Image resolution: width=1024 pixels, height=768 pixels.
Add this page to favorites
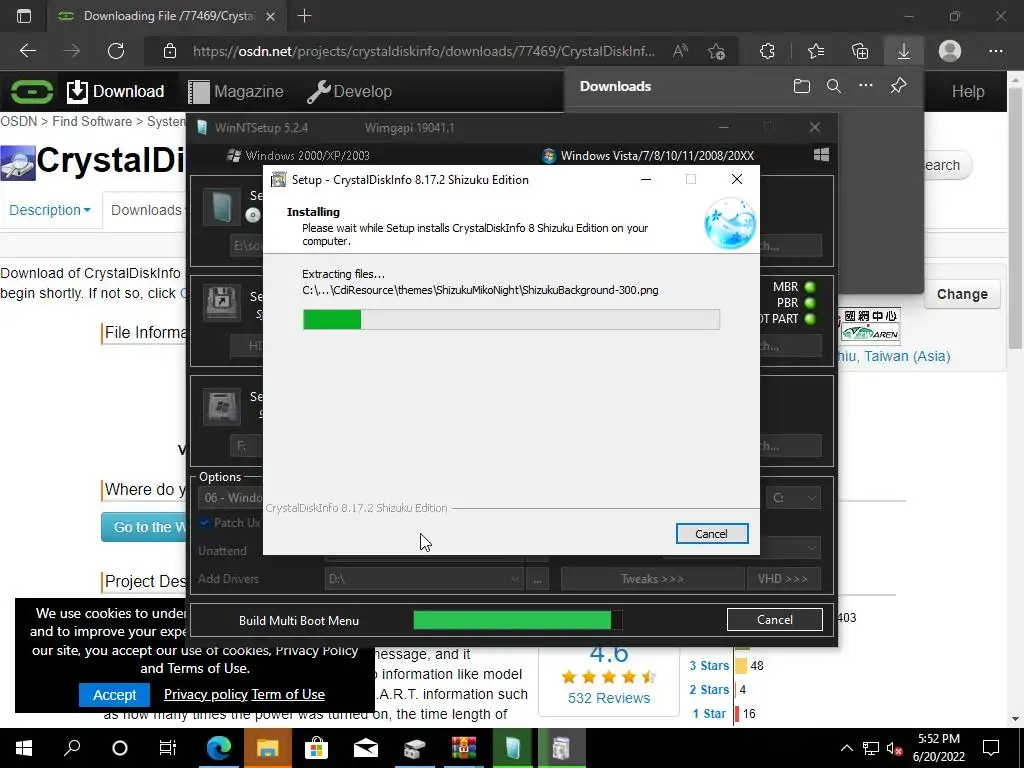point(716,51)
